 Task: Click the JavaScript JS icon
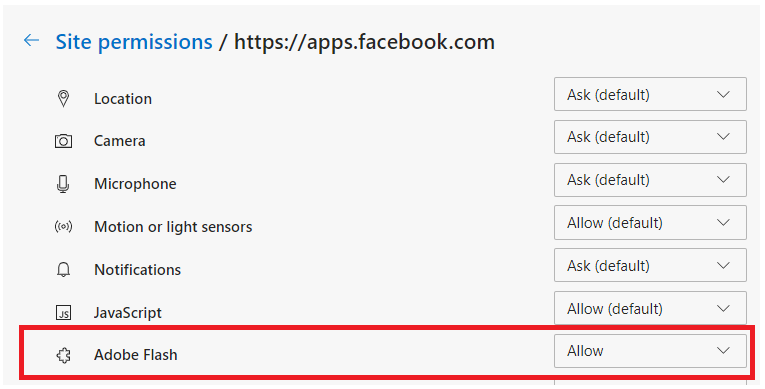pos(63,313)
